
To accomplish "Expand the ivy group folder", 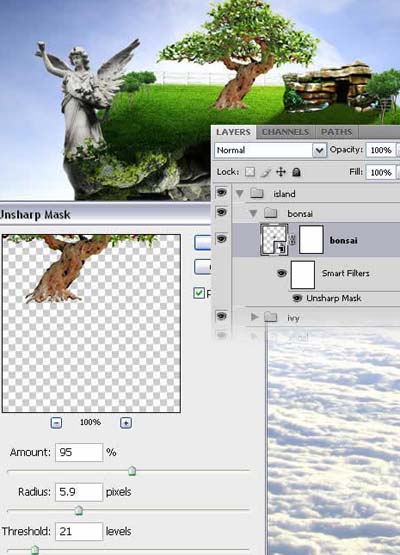I will 254,317.
